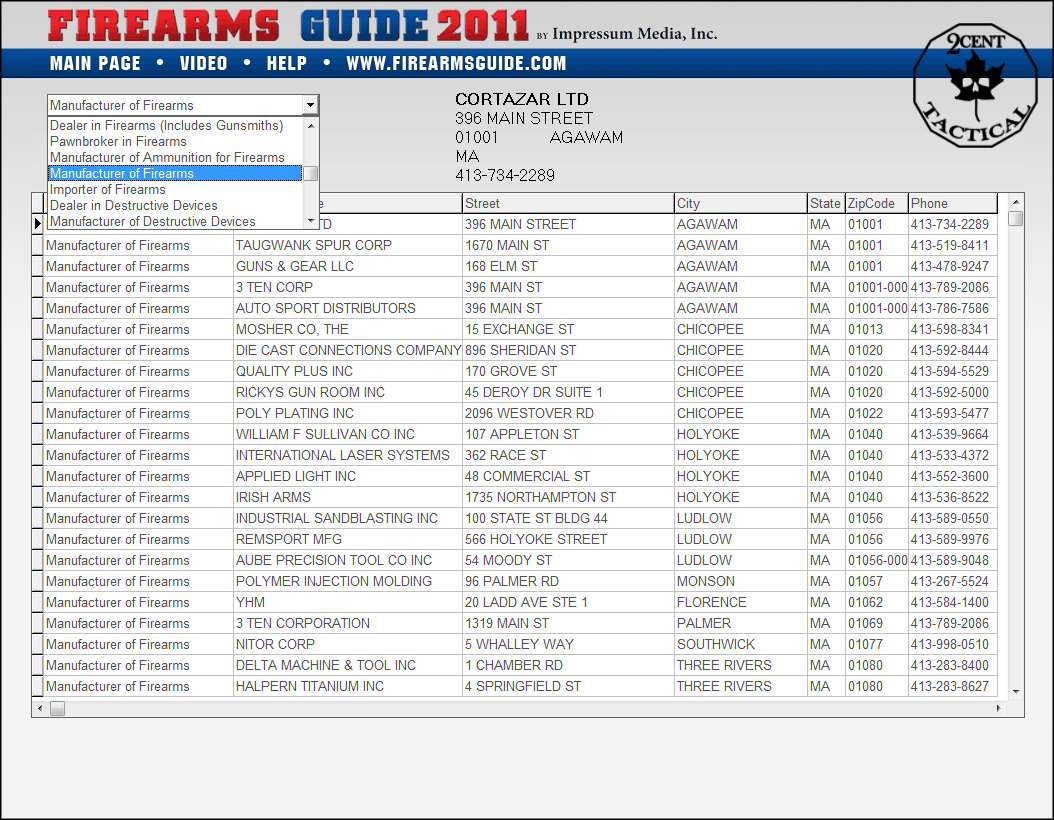Viewport: 1054px width, 820px height.
Task: Click QUALITY PLUS INC cell
Action: pyautogui.click(x=348, y=371)
